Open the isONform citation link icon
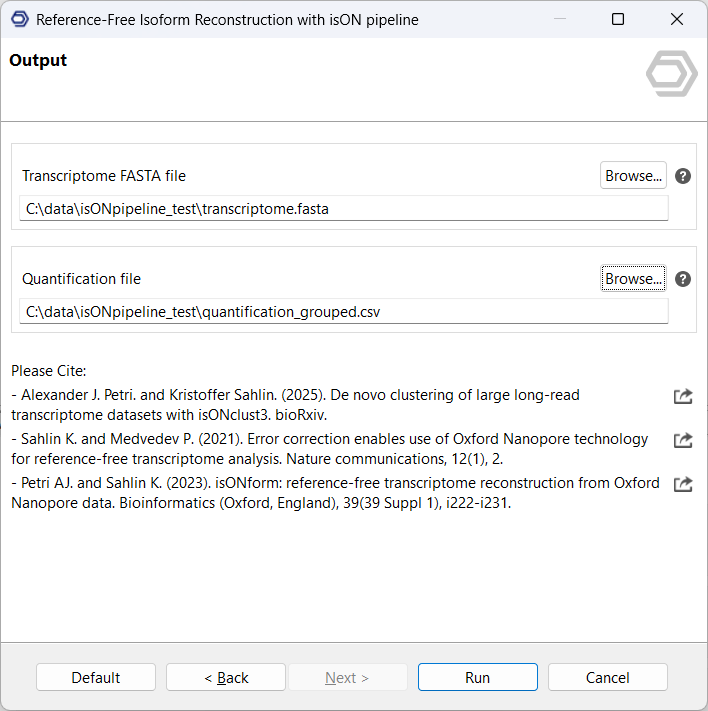 683,484
